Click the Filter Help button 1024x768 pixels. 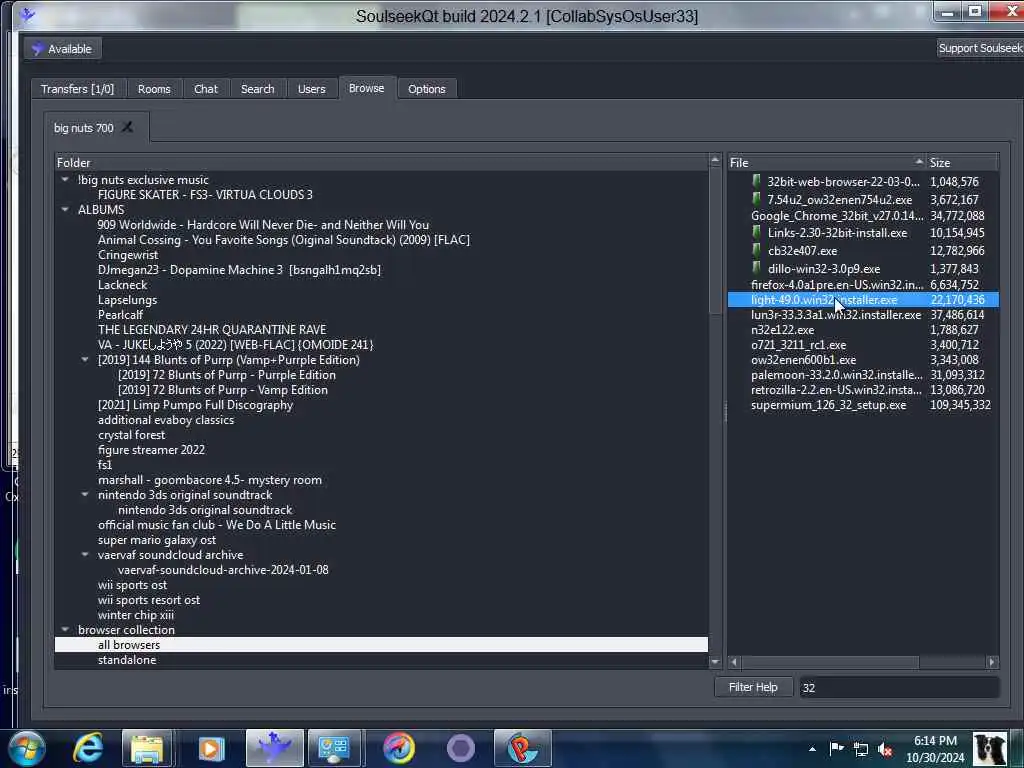(x=753, y=687)
